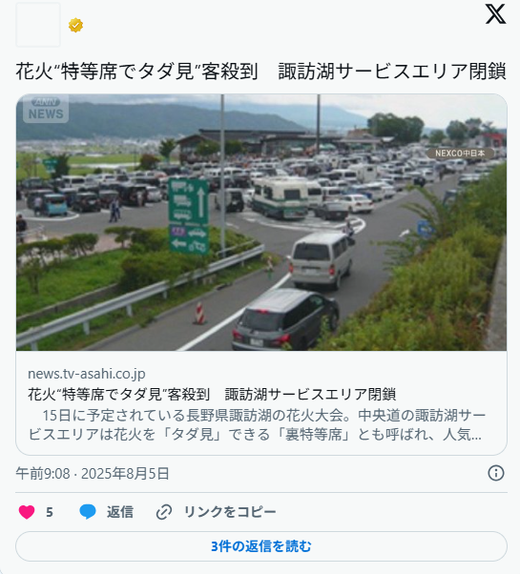
Task: Open the blank profile avatar
Action: (38, 25)
